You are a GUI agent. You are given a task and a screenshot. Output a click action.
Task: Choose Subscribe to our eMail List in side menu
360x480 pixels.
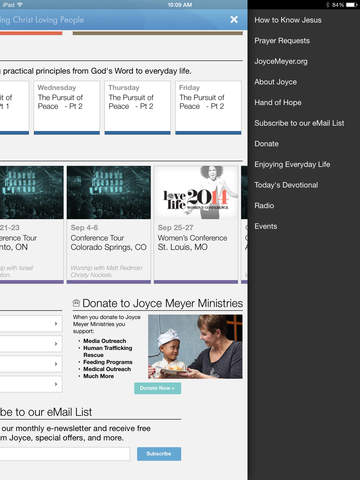[x=299, y=123]
